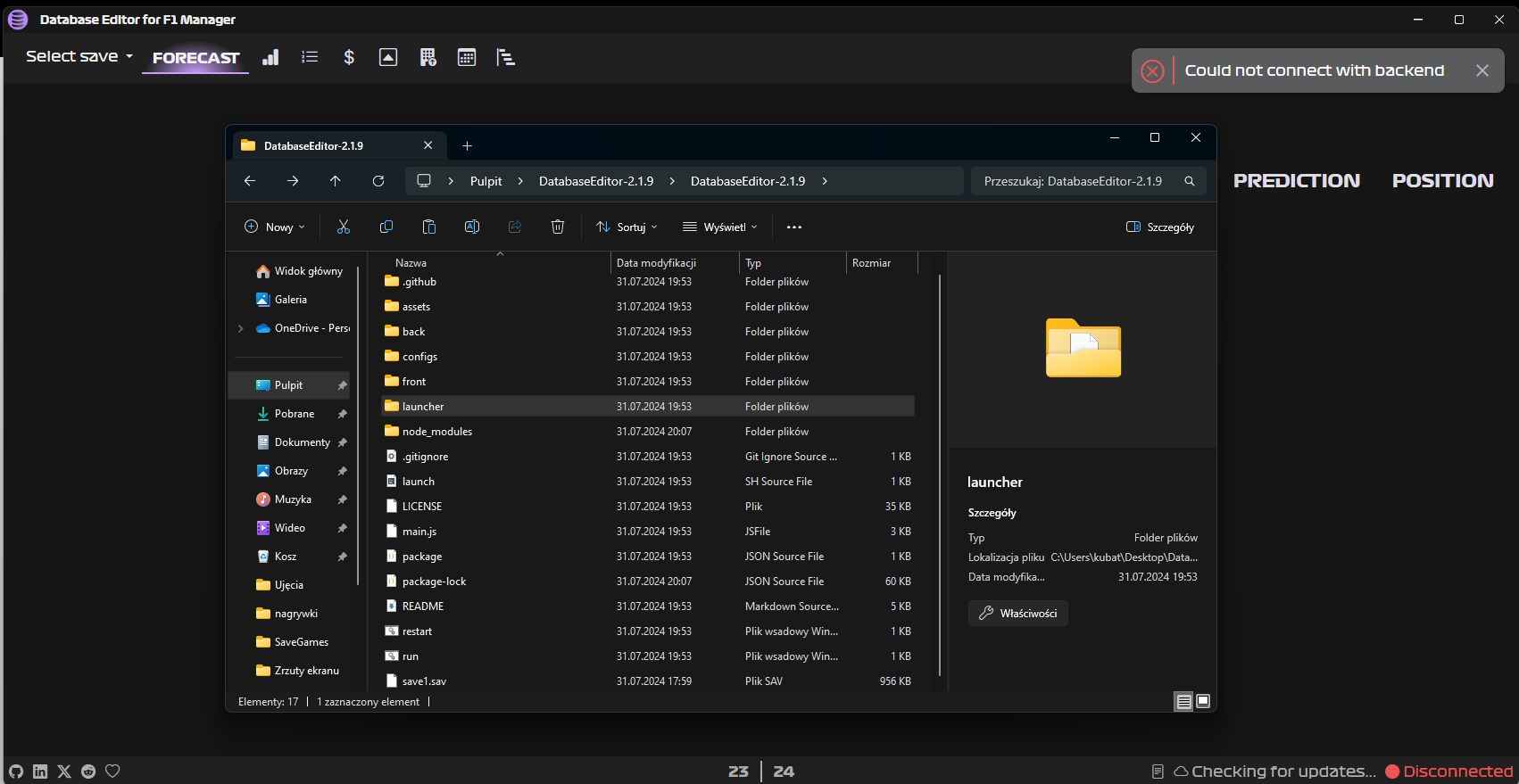Click the Rename icon in Explorer toolbar
The width and height of the screenshot is (1519, 784).
point(472,227)
